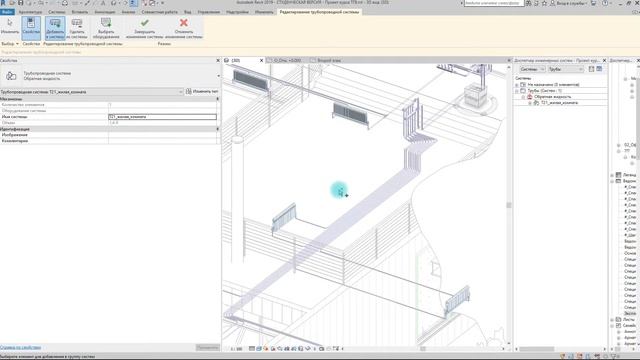The image size is (640, 360).
Task: Select T21_жилая_комната system tree item
Action: coord(559,103)
